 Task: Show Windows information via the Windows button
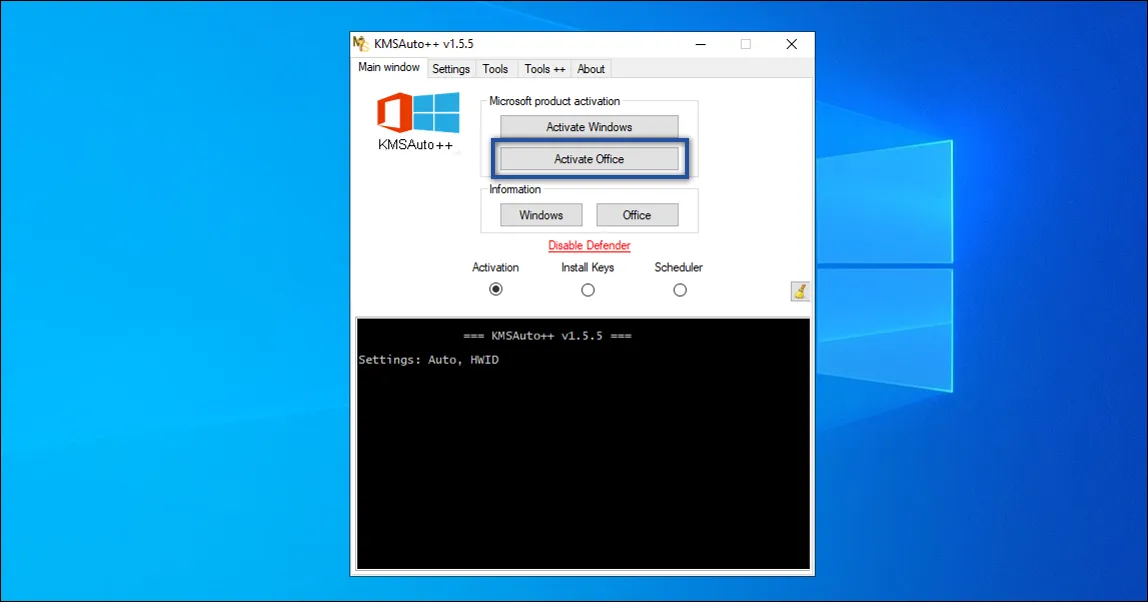pyautogui.click(x=541, y=215)
